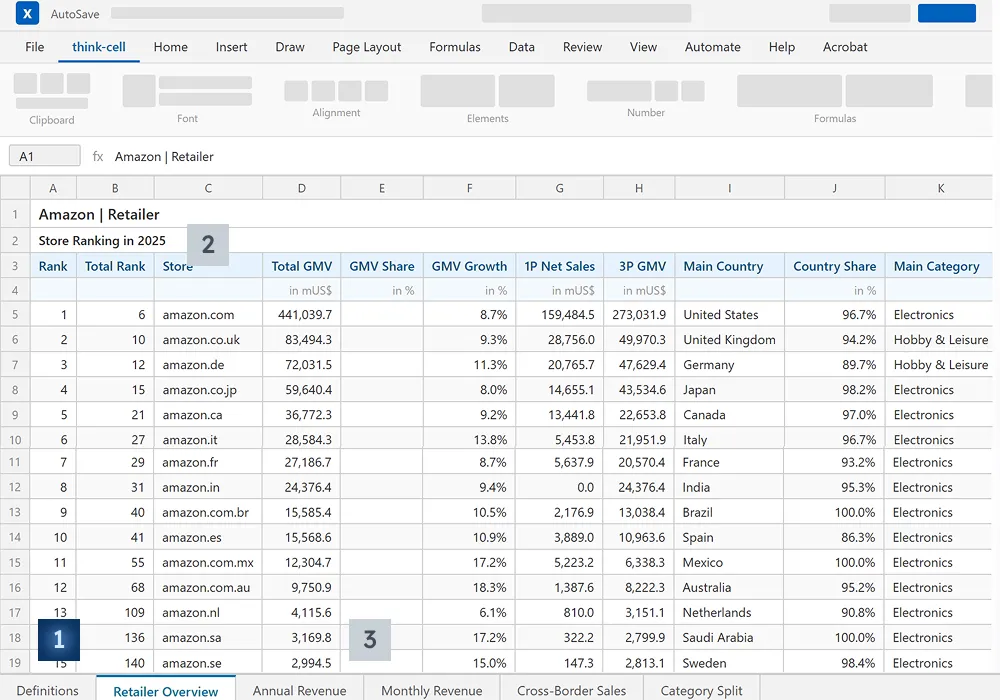
Task: Click the formula bar text Amazon | Retailer
Action: click(x=164, y=156)
